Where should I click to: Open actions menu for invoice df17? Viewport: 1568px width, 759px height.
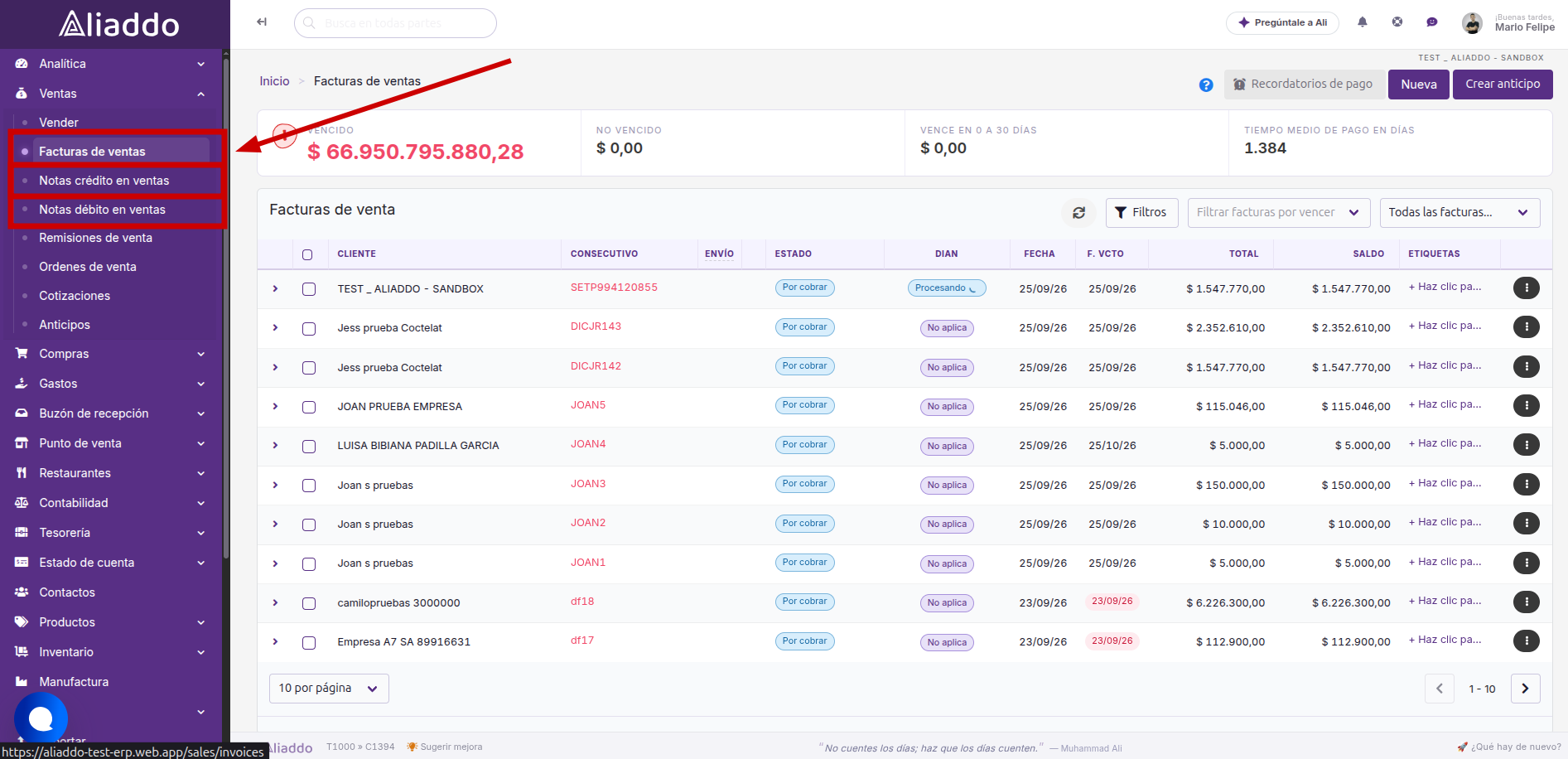pyautogui.click(x=1526, y=641)
